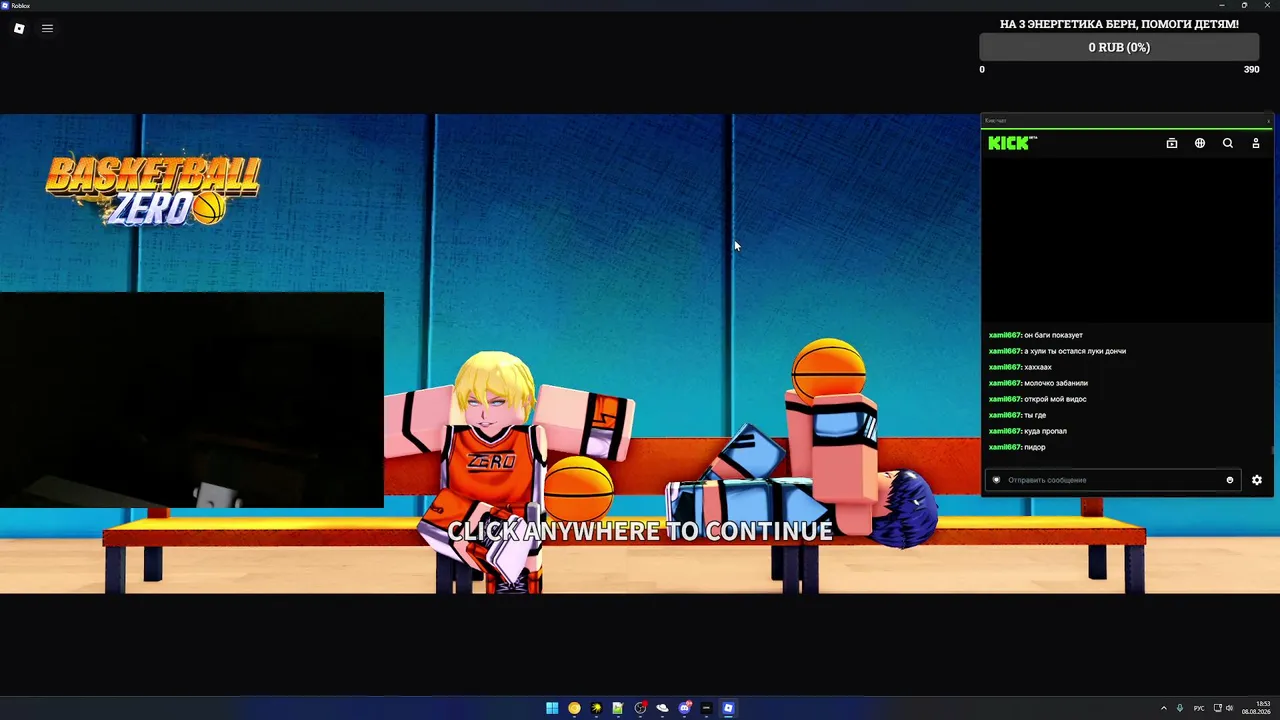The height and width of the screenshot is (720, 1280).
Task: Click the Roblox icon on the taskbar
Action: [x=728, y=708]
